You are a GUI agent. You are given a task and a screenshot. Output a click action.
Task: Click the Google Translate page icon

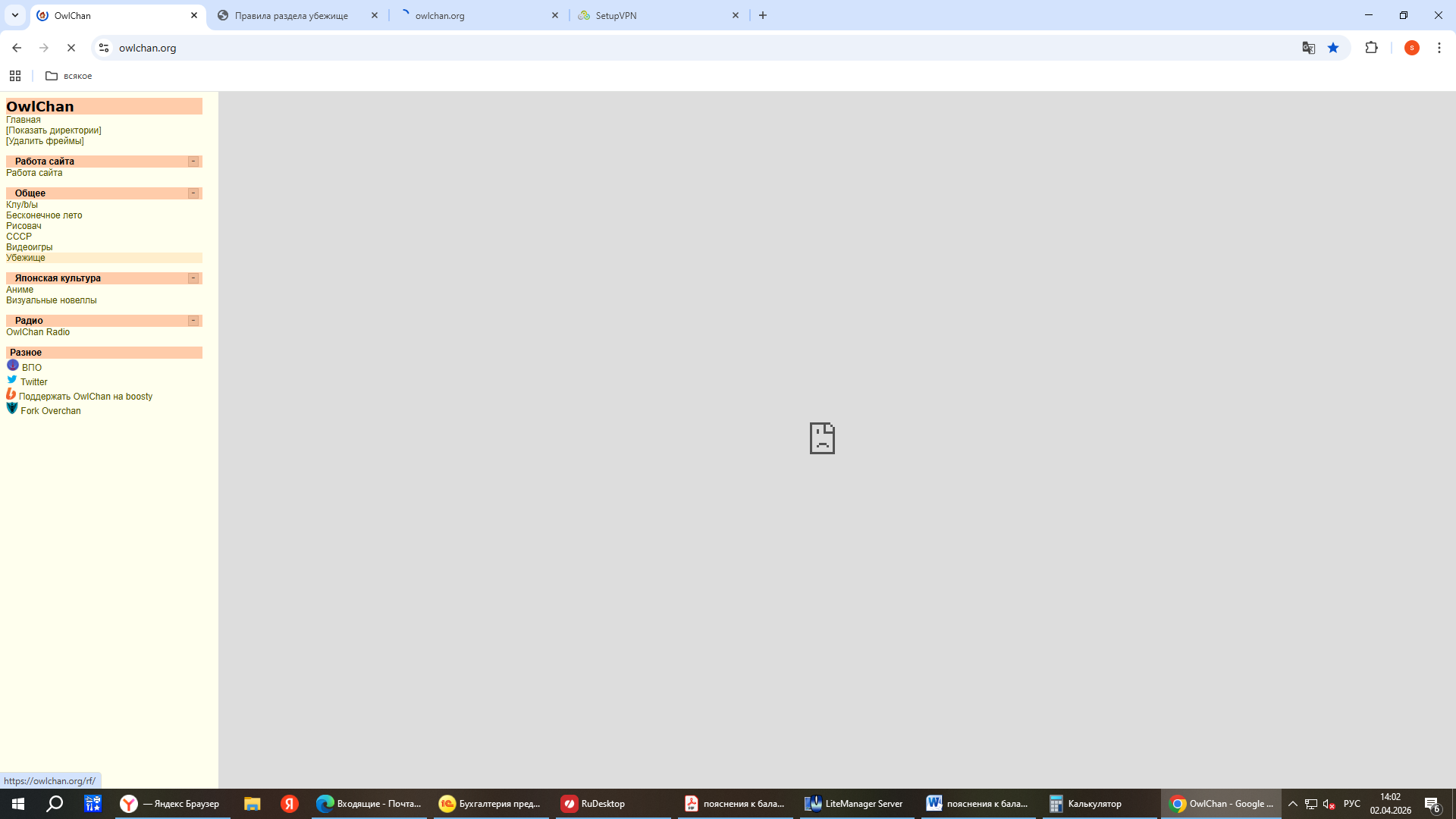click(1308, 48)
